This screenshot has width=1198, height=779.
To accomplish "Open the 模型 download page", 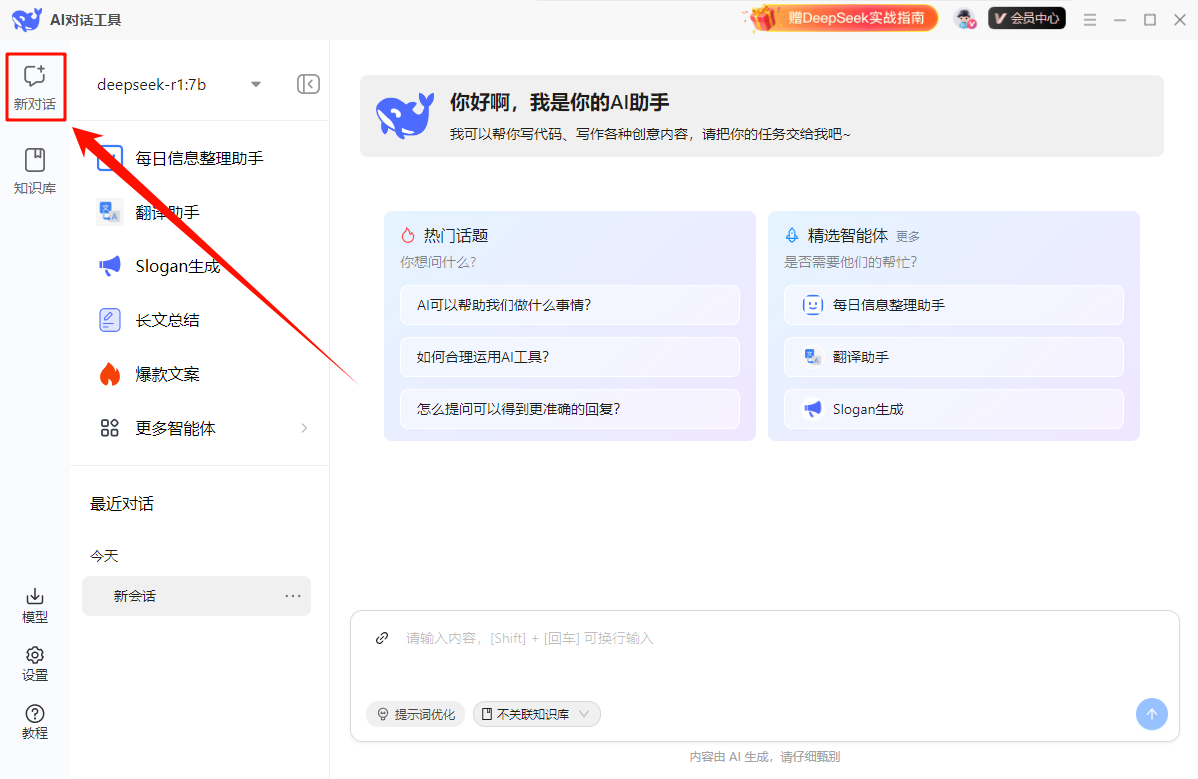I will pyautogui.click(x=35, y=605).
